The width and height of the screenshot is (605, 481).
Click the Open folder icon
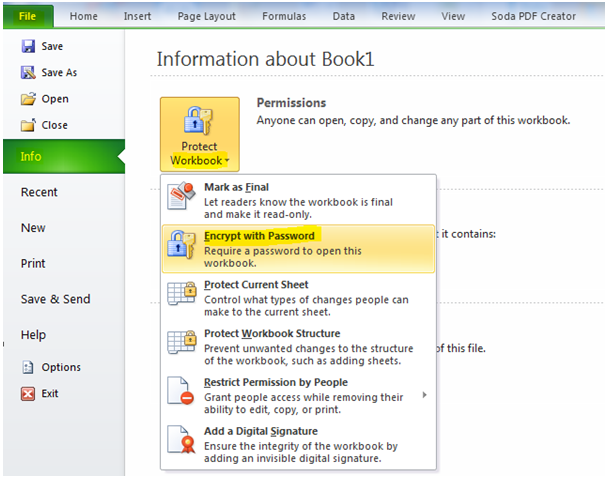28,99
